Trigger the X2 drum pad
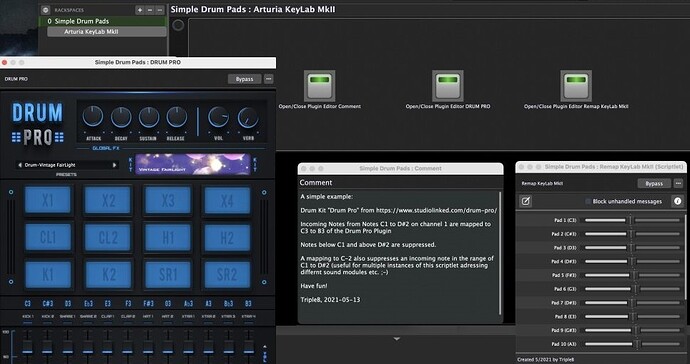Image resolution: width=690 pixels, height=364 pixels. pos(108,200)
